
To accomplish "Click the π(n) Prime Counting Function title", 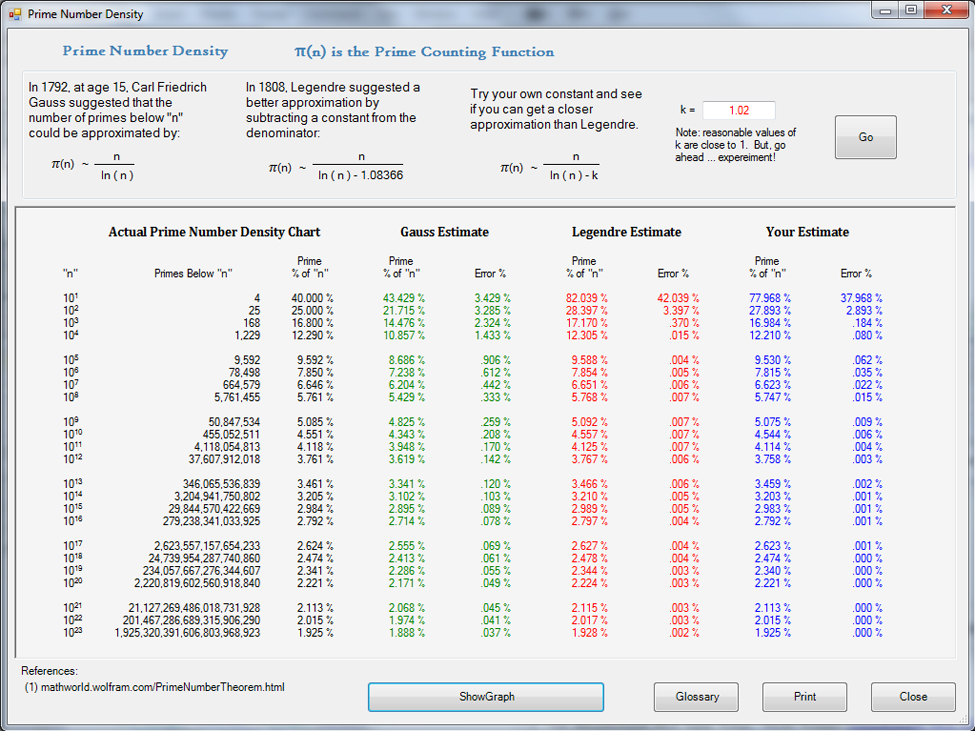I will 424,52.
